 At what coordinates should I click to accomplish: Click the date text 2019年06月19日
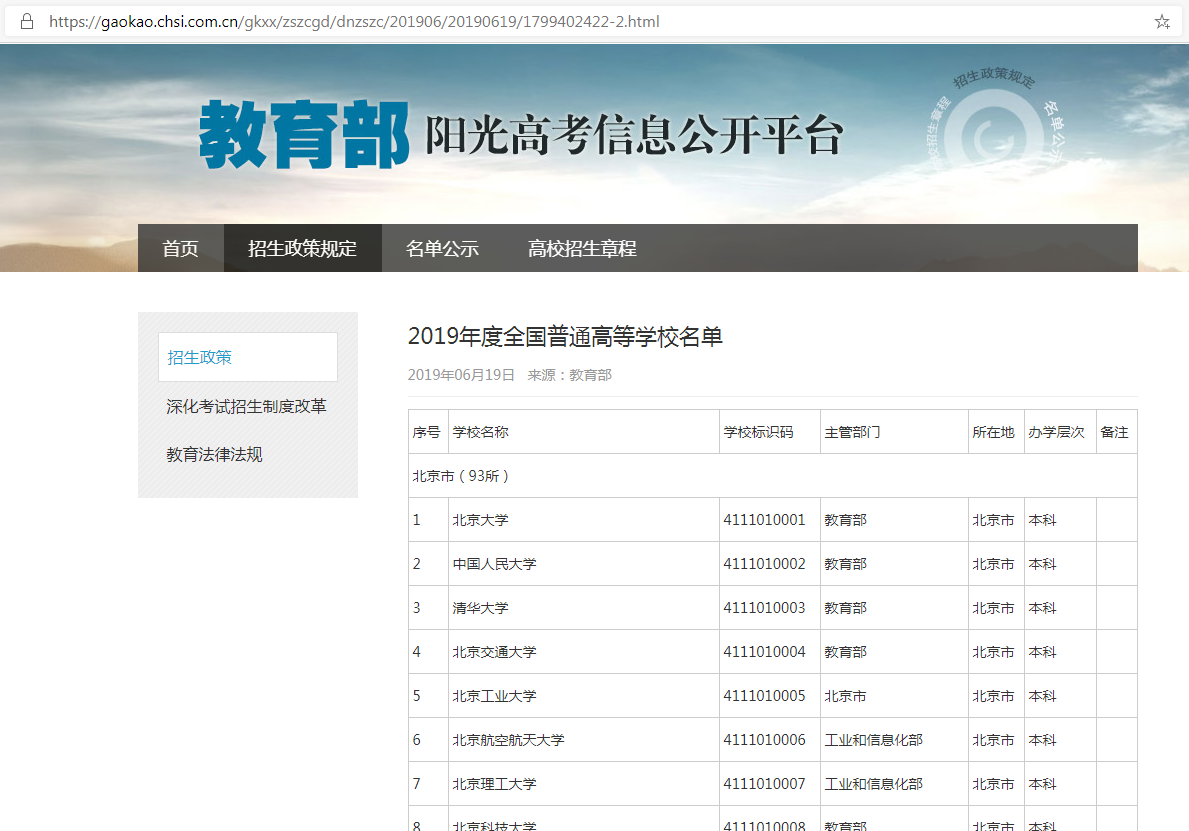pos(461,375)
